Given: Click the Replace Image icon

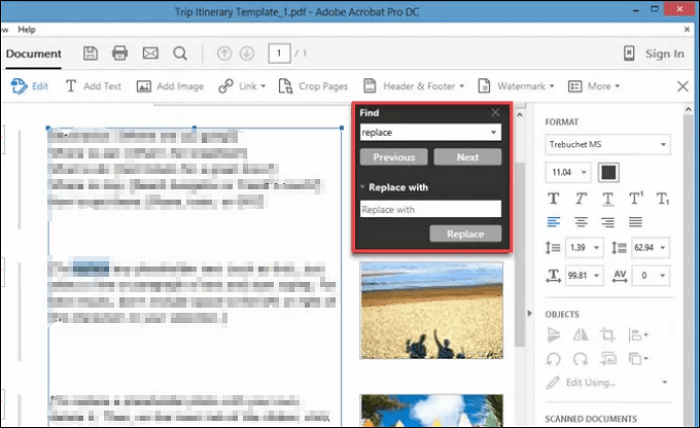Looking at the screenshot, I should click(608, 358).
